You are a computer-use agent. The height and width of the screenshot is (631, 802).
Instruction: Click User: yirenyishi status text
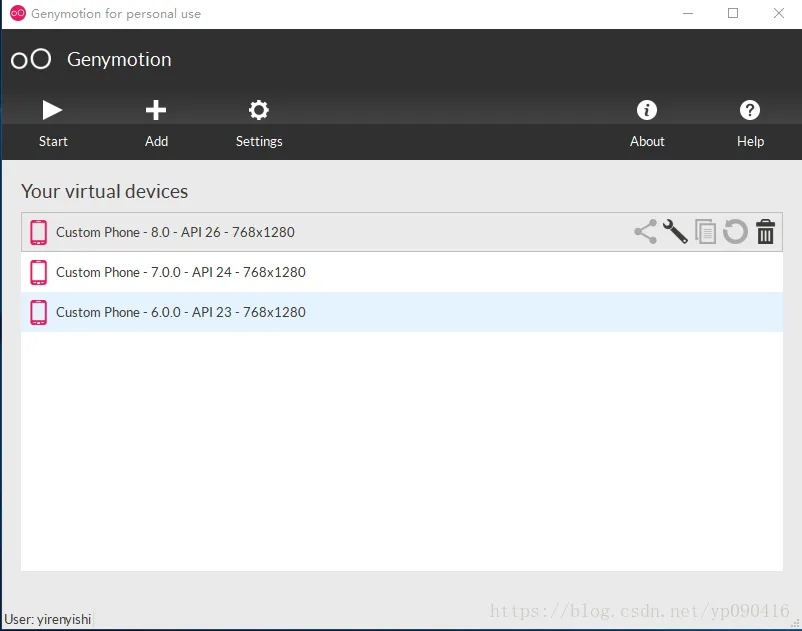(48, 619)
